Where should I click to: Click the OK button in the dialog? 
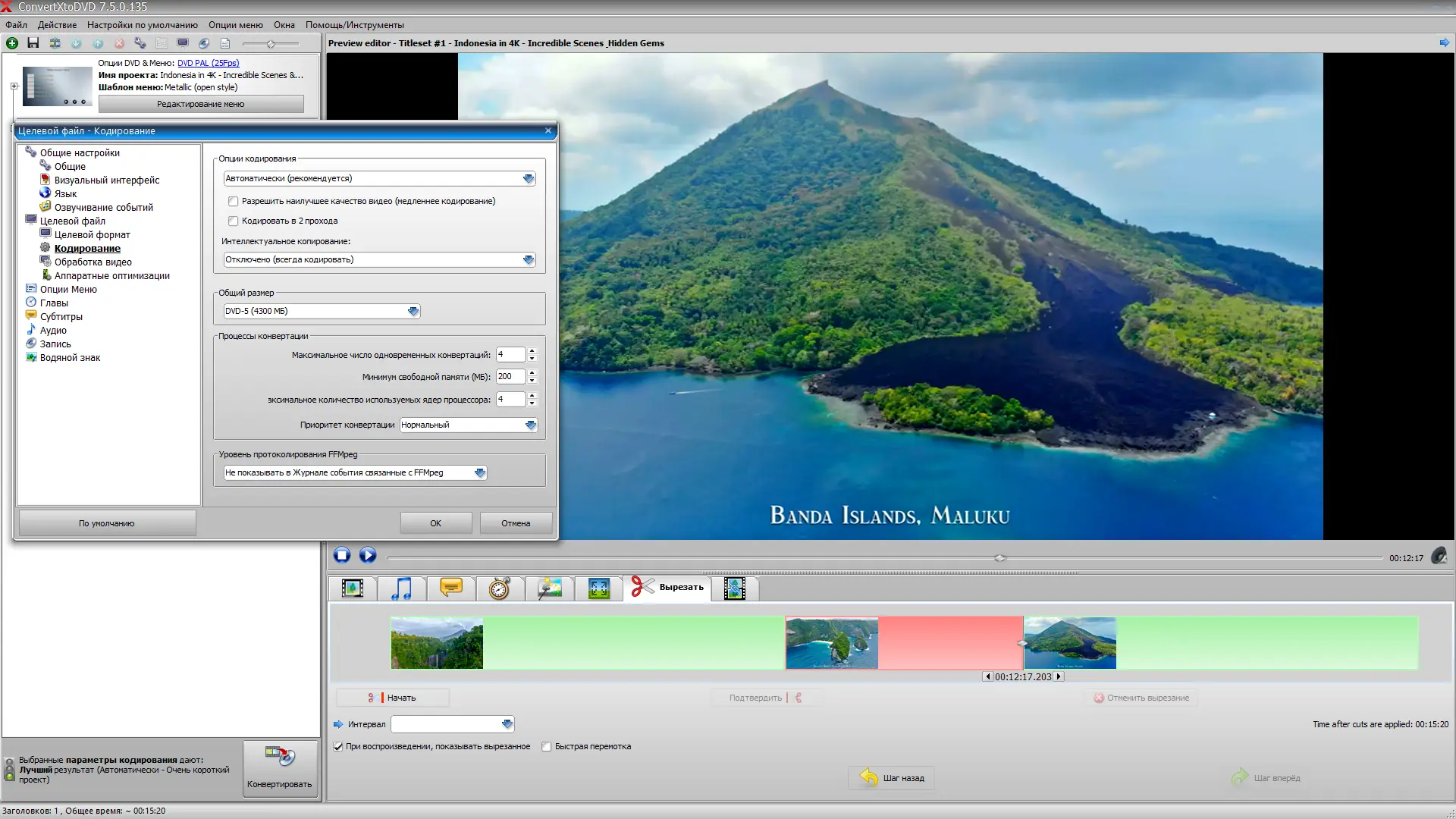pos(435,523)
